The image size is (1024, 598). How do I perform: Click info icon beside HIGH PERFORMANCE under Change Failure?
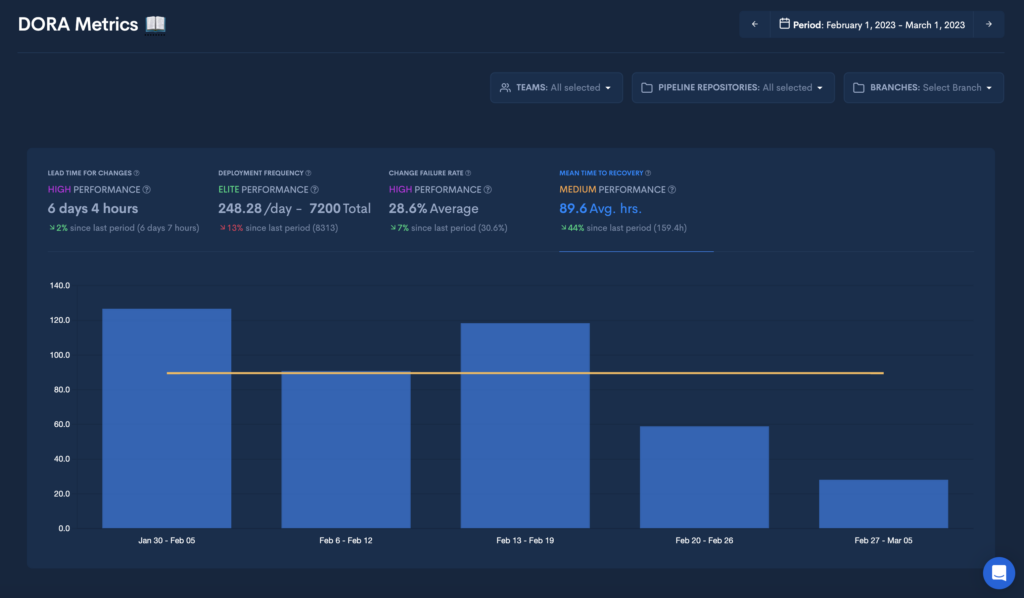(x=487, y=189)
